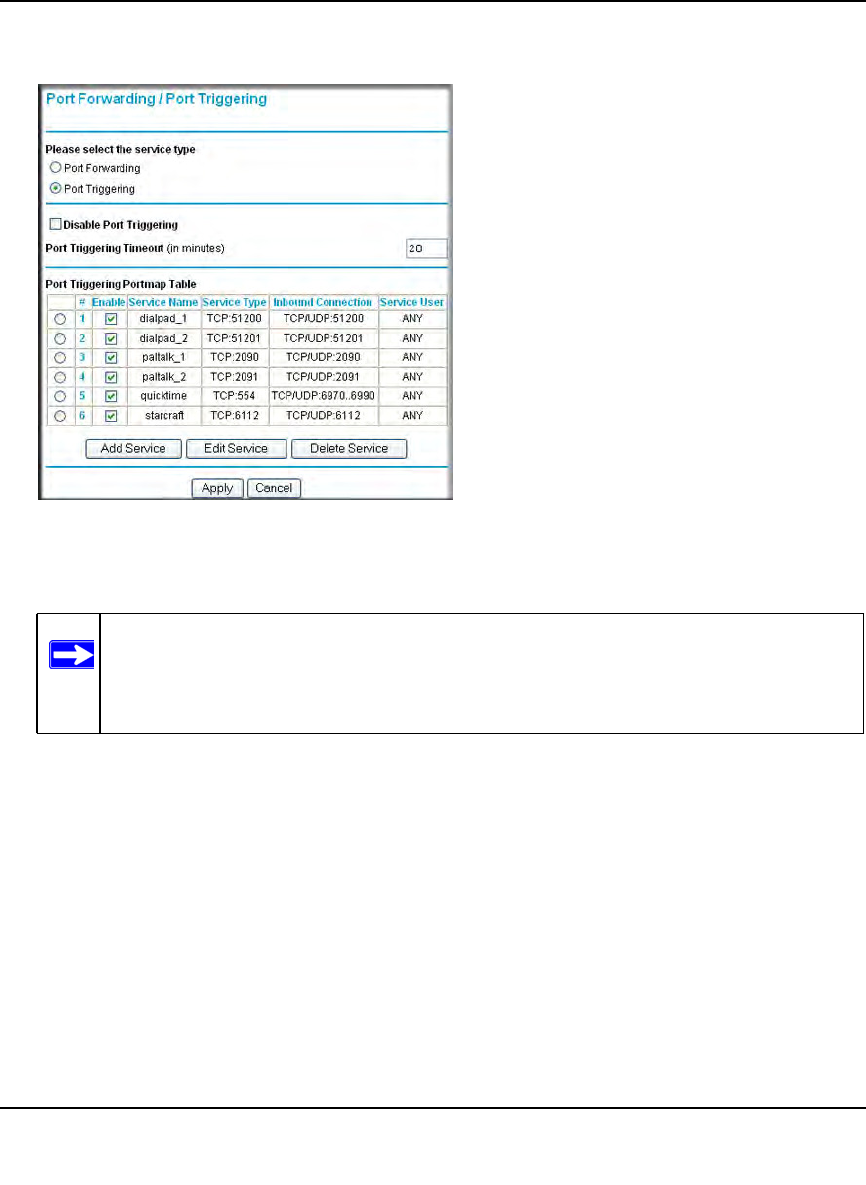Click the Port Forwarding / Port Triggering page title
Viewport: 866px width, 1185px height.
tap(156, 99)
